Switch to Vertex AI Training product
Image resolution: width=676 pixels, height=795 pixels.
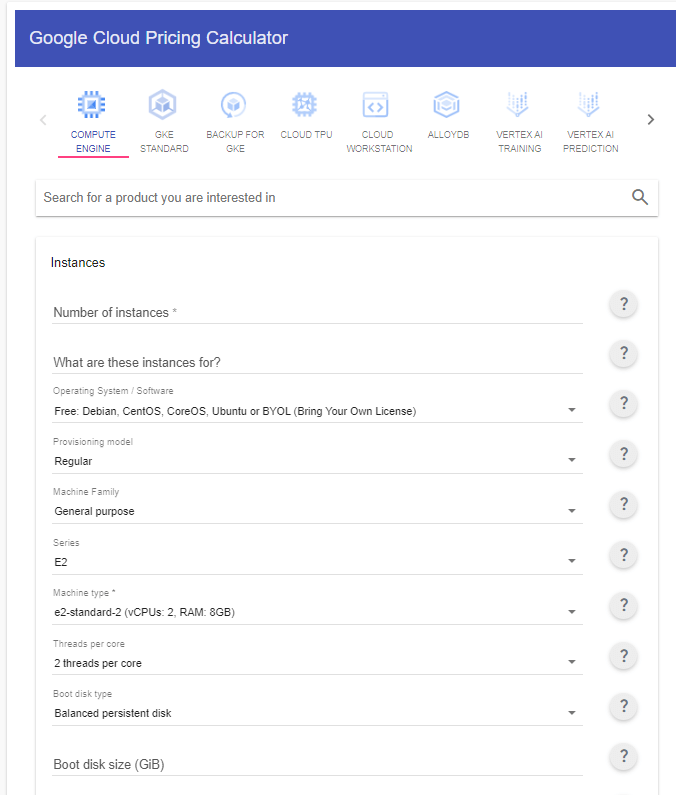(519, 122)
